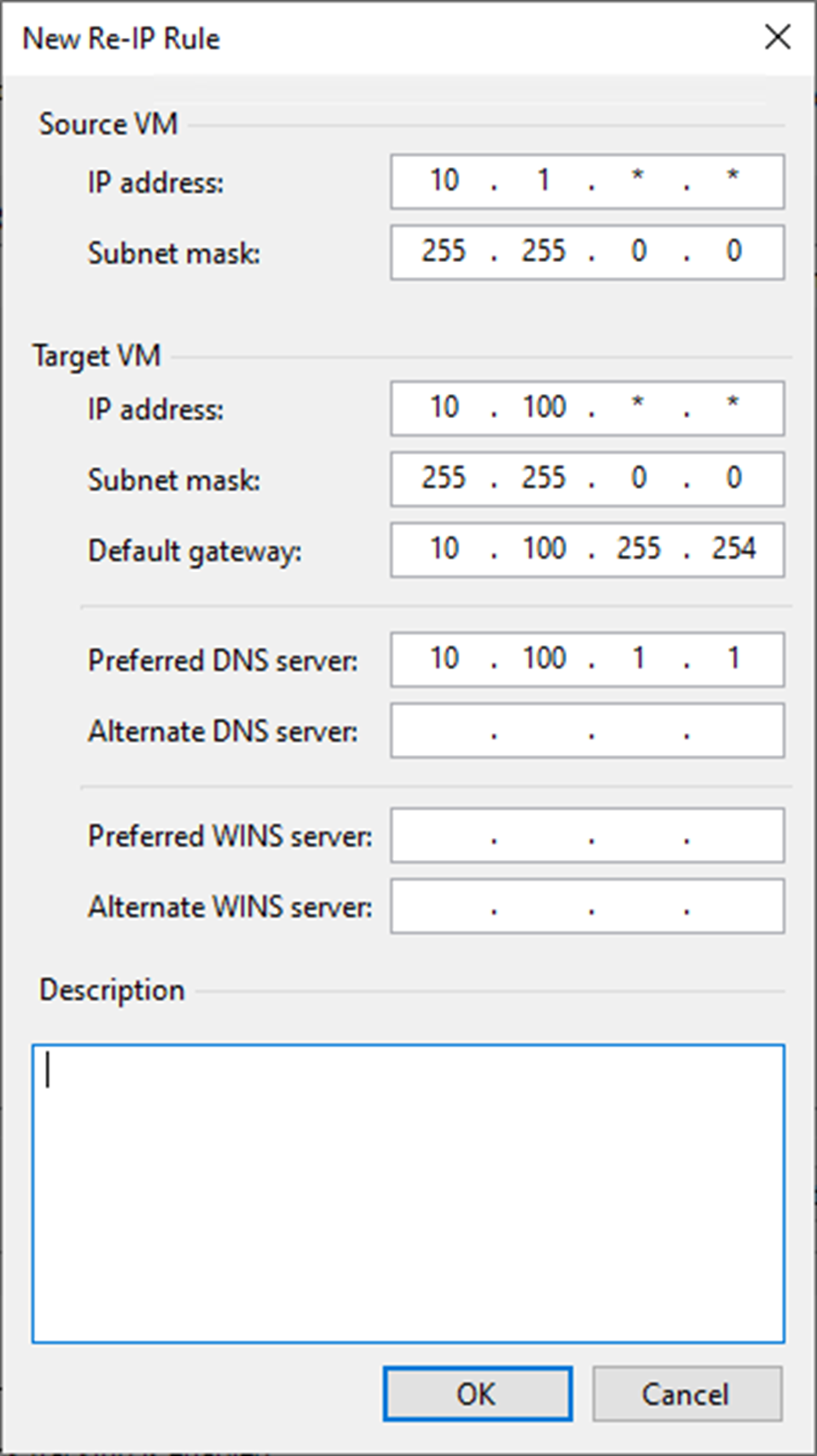817x1456 pixels.
Task: Cancel the Re-IP rule dialog
Action: [x=686, y=1394]
